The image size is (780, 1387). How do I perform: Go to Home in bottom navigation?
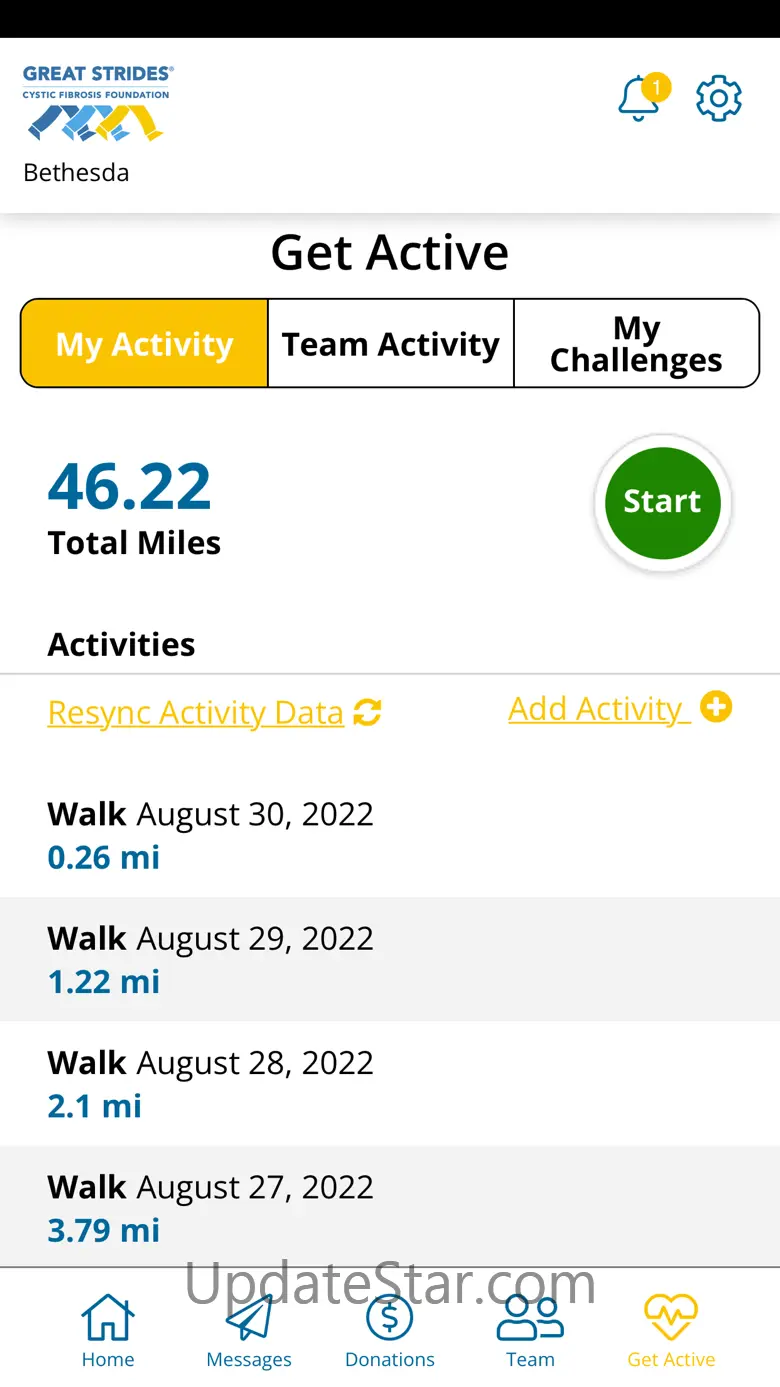[108, 1330]
